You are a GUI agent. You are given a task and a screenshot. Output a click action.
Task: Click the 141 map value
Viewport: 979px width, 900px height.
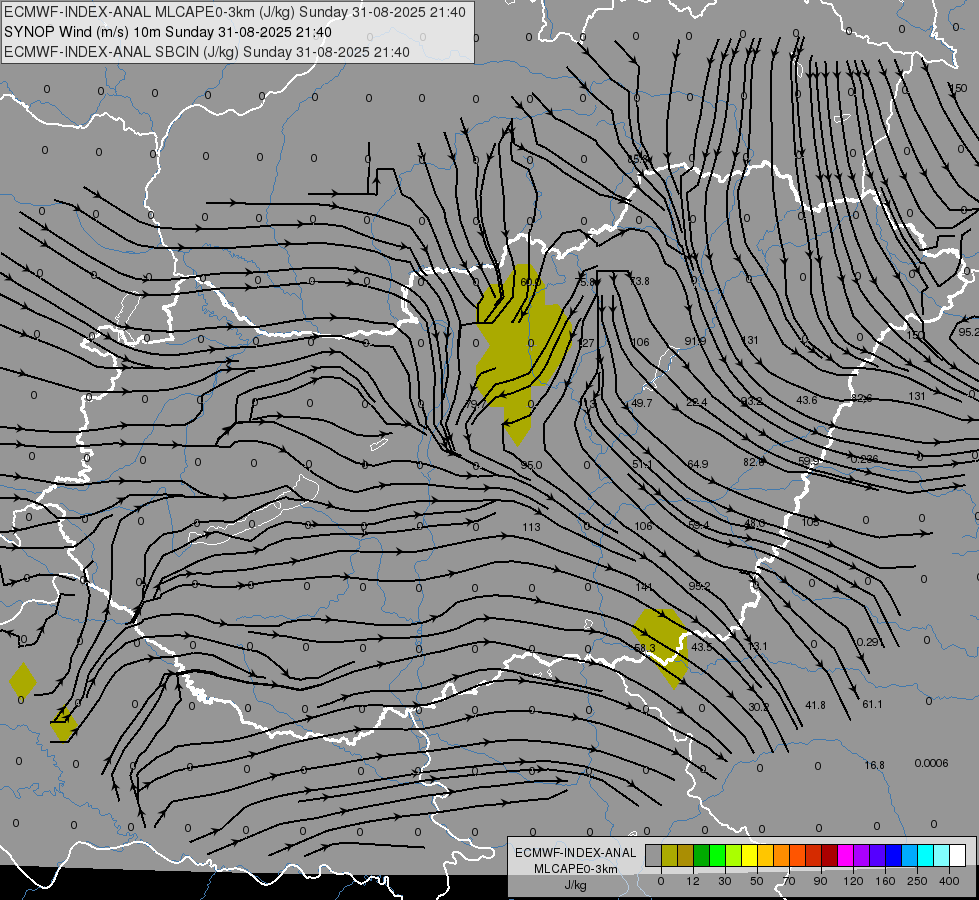point(644,587)
